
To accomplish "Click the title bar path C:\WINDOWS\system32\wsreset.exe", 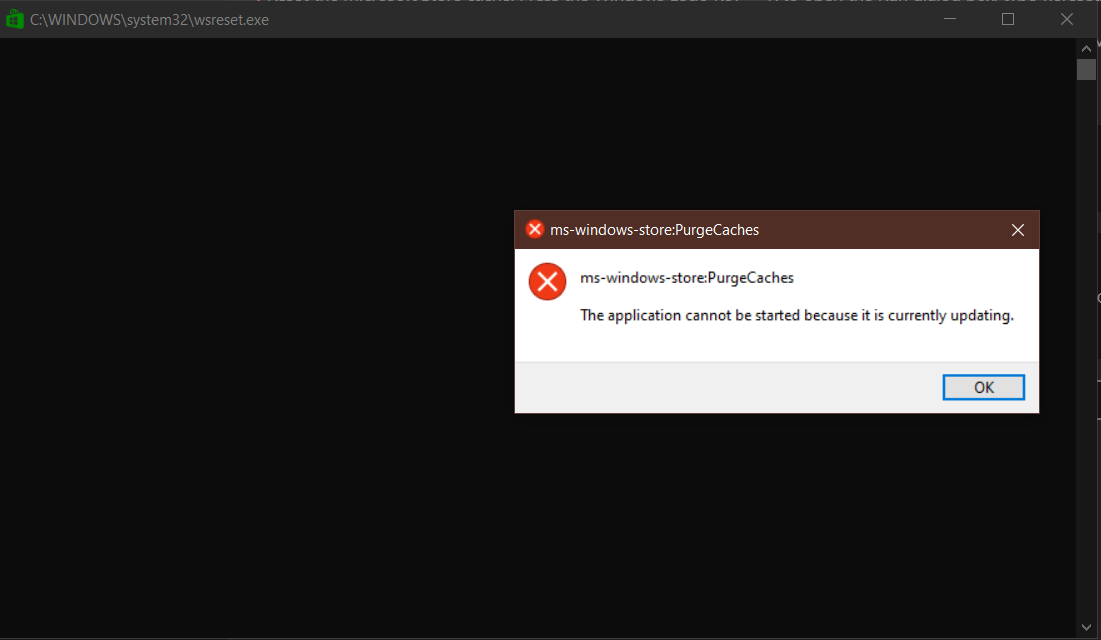I will (x=148, y=19).
